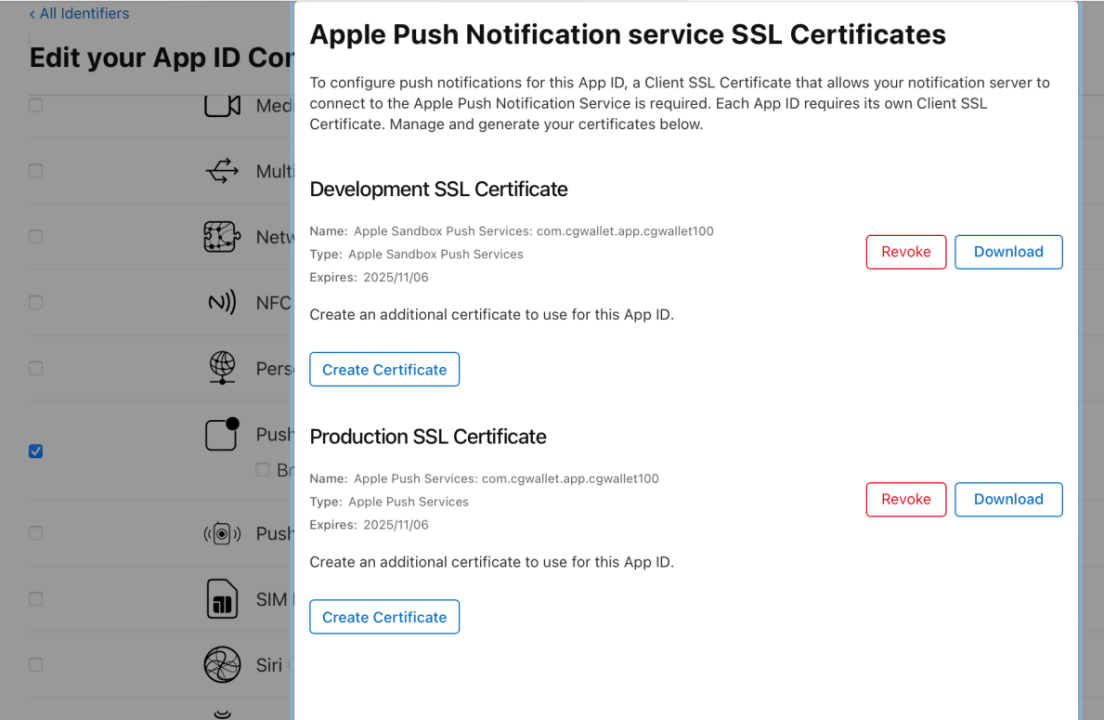Click the Personal VPN globe icon
Viewport: 1104px width, 720px height.
click(x=222, y=368)
